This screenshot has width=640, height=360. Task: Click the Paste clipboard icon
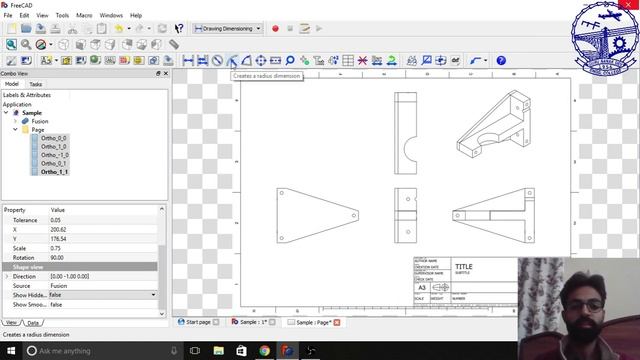click(x=102, y=29)
